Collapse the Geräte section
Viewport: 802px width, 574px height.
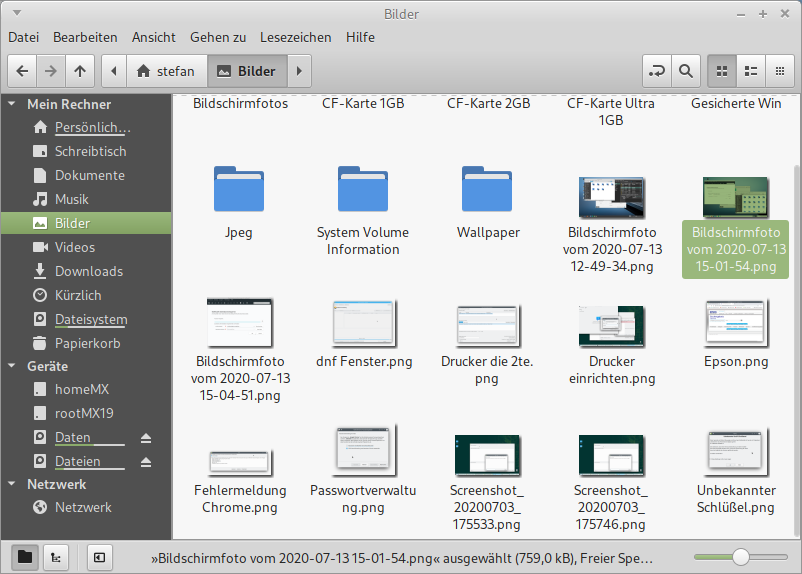12,366
